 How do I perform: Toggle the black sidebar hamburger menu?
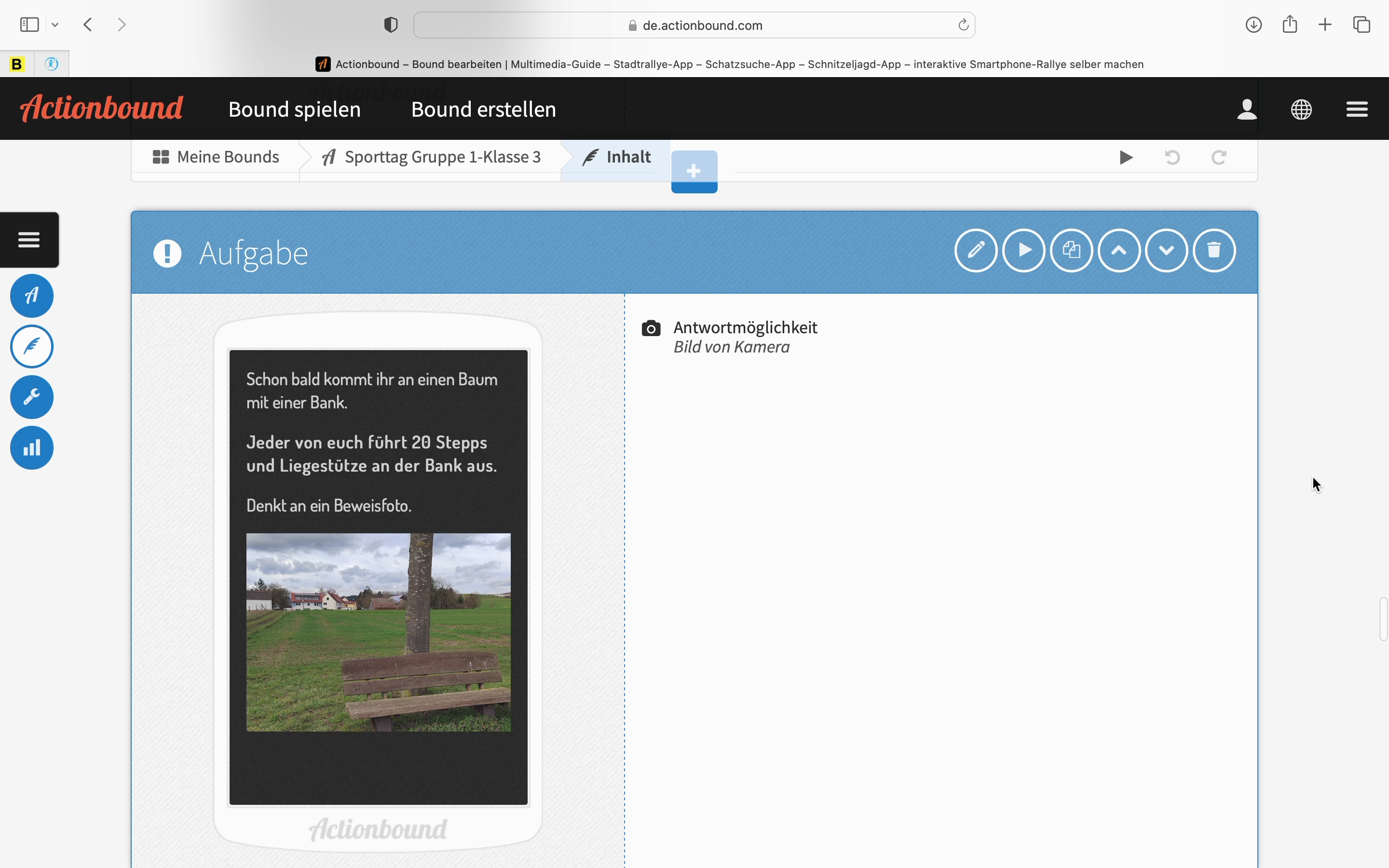[x=29, y=239]
